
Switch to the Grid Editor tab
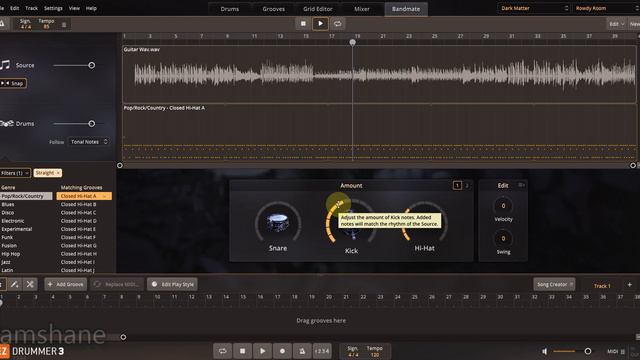(x=318, y=9)
